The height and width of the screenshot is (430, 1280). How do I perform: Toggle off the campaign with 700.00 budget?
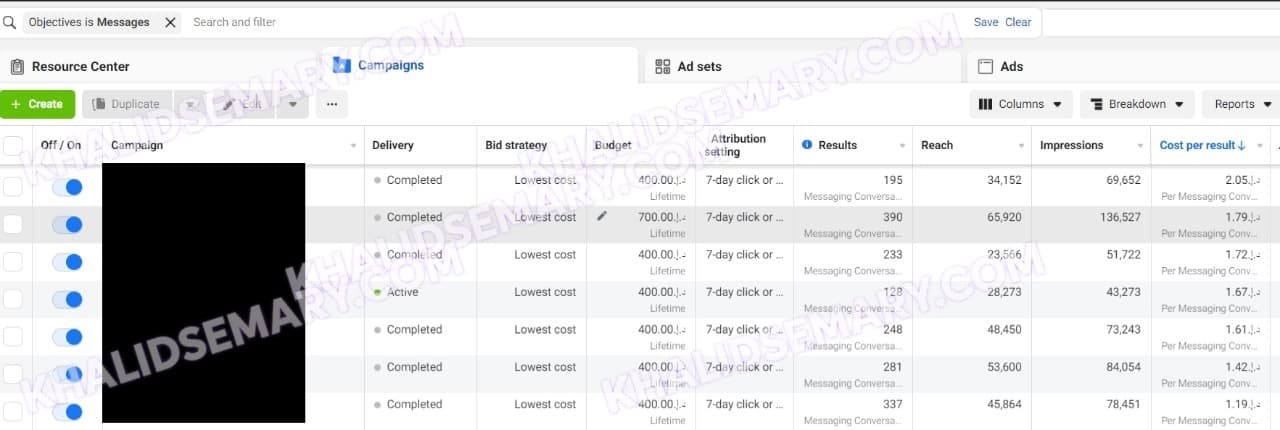click(67, 224)
